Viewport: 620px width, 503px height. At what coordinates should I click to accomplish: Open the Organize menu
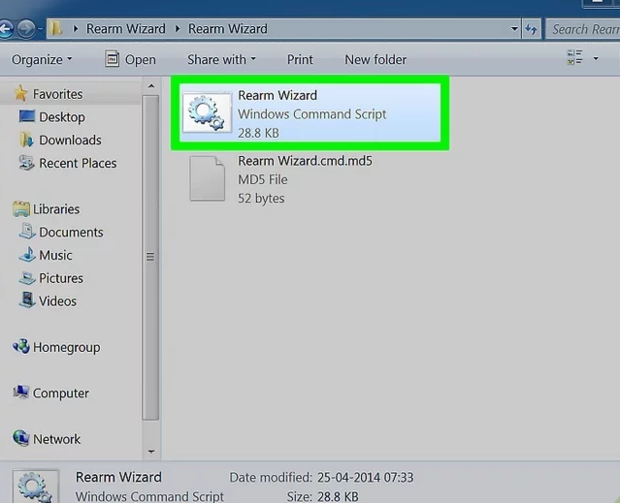click(x=42, y=60)
